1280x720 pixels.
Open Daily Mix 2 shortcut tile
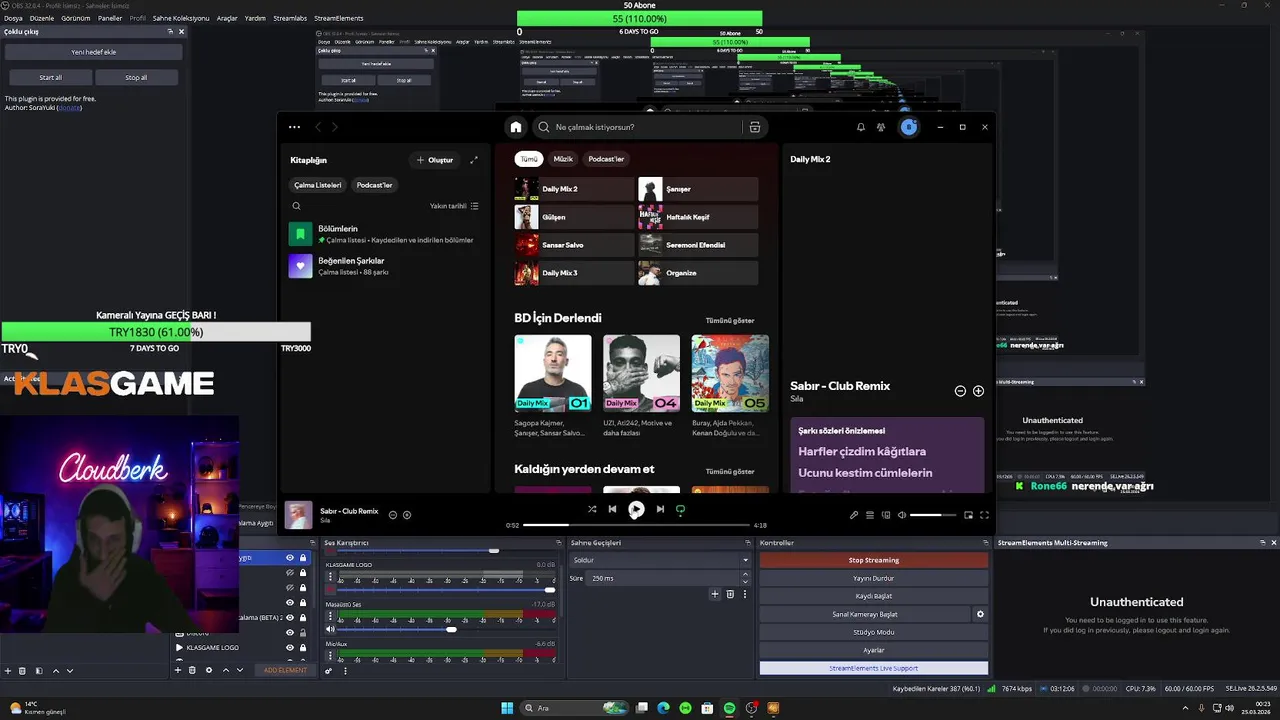[574, 189]
